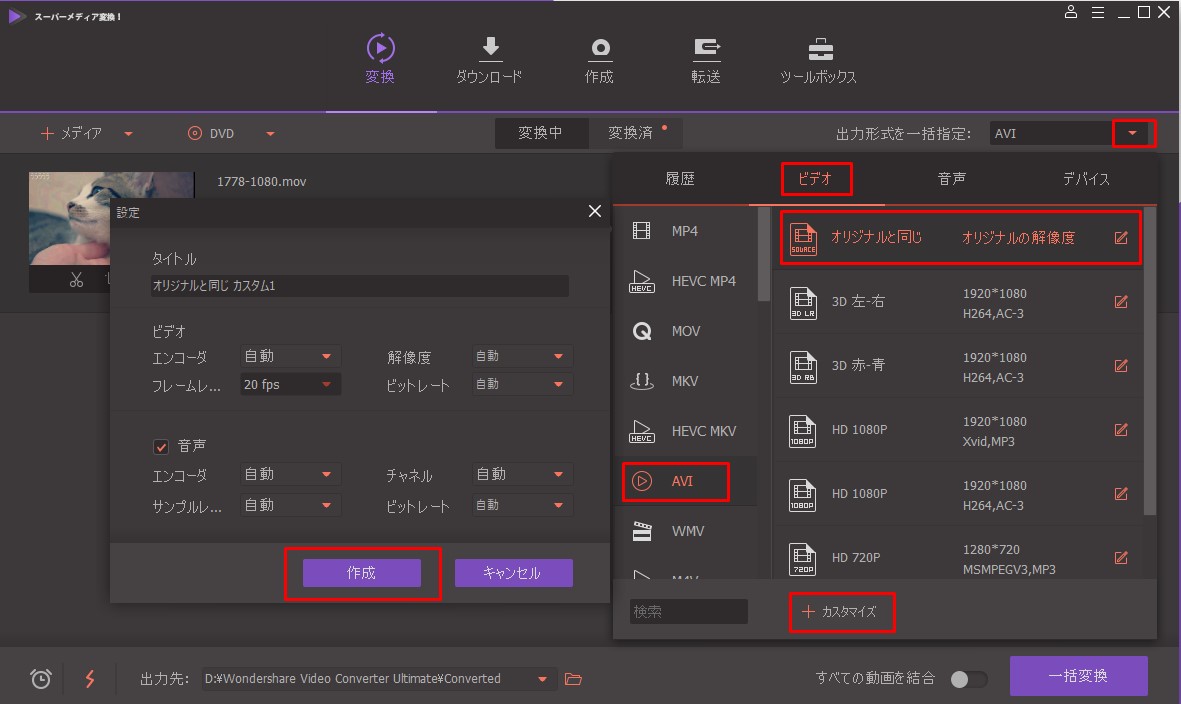
Task: Open the 作成 (burn disc) section icon
Action: point(600,49)
